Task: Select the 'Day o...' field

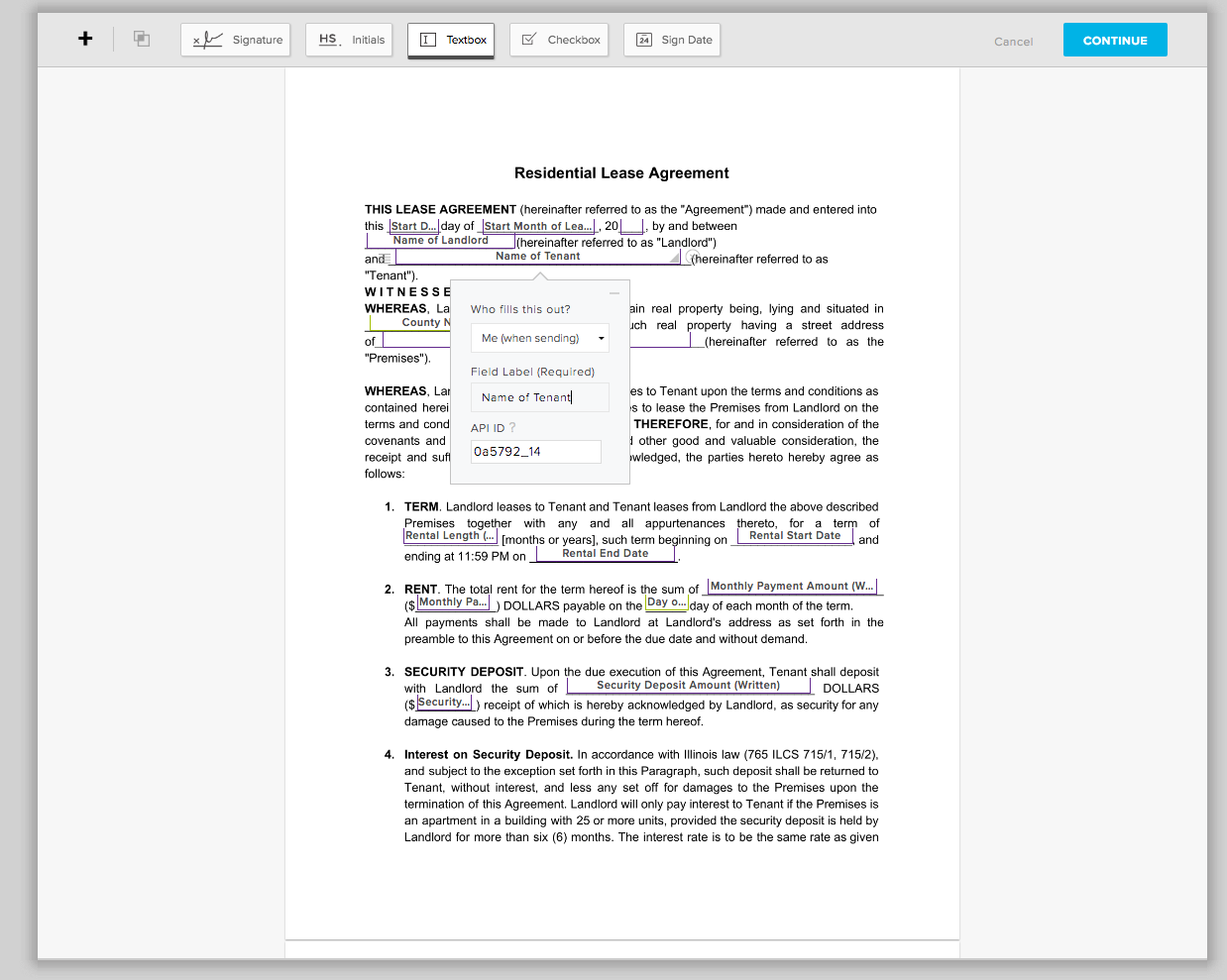Action: [x=666, y=602]
